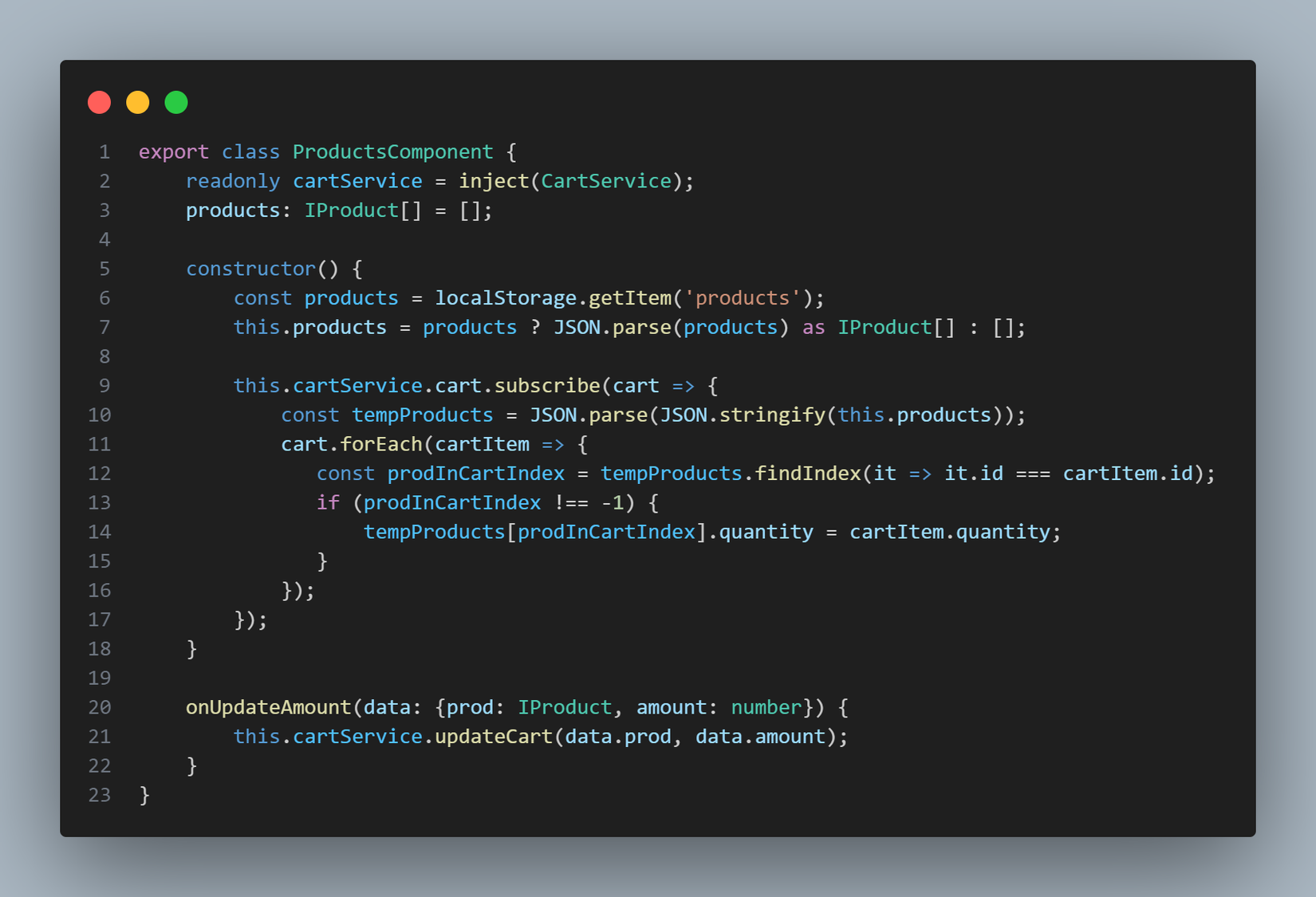Click the CartService token on line 2
The image size is (1316, 897).
(x=606, y=181)
